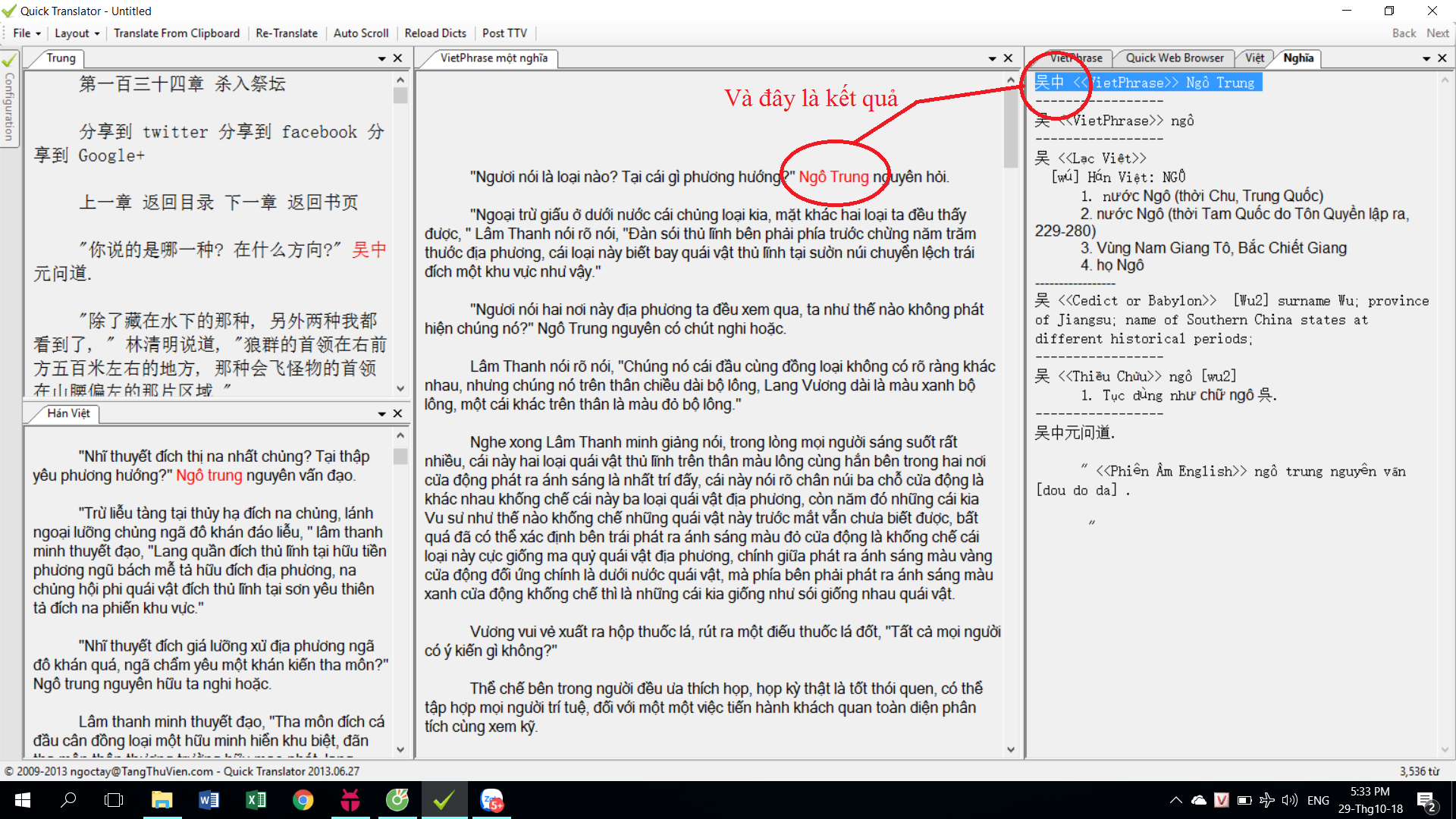Click Translate From Clipboard
Image resolution: width=1456 pixels, height=819 pixels.
(176, 33)
